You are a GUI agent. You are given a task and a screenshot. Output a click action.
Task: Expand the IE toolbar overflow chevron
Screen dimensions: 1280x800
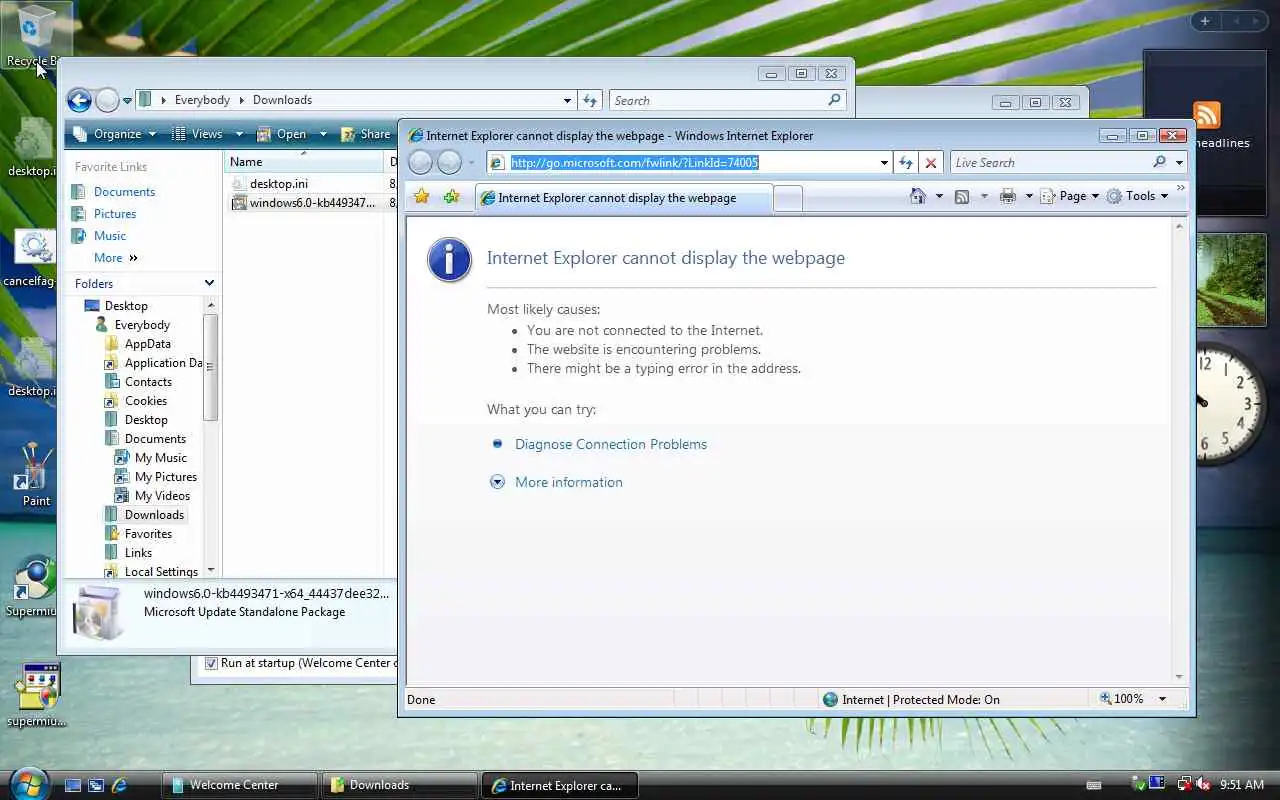(1181, 188)
